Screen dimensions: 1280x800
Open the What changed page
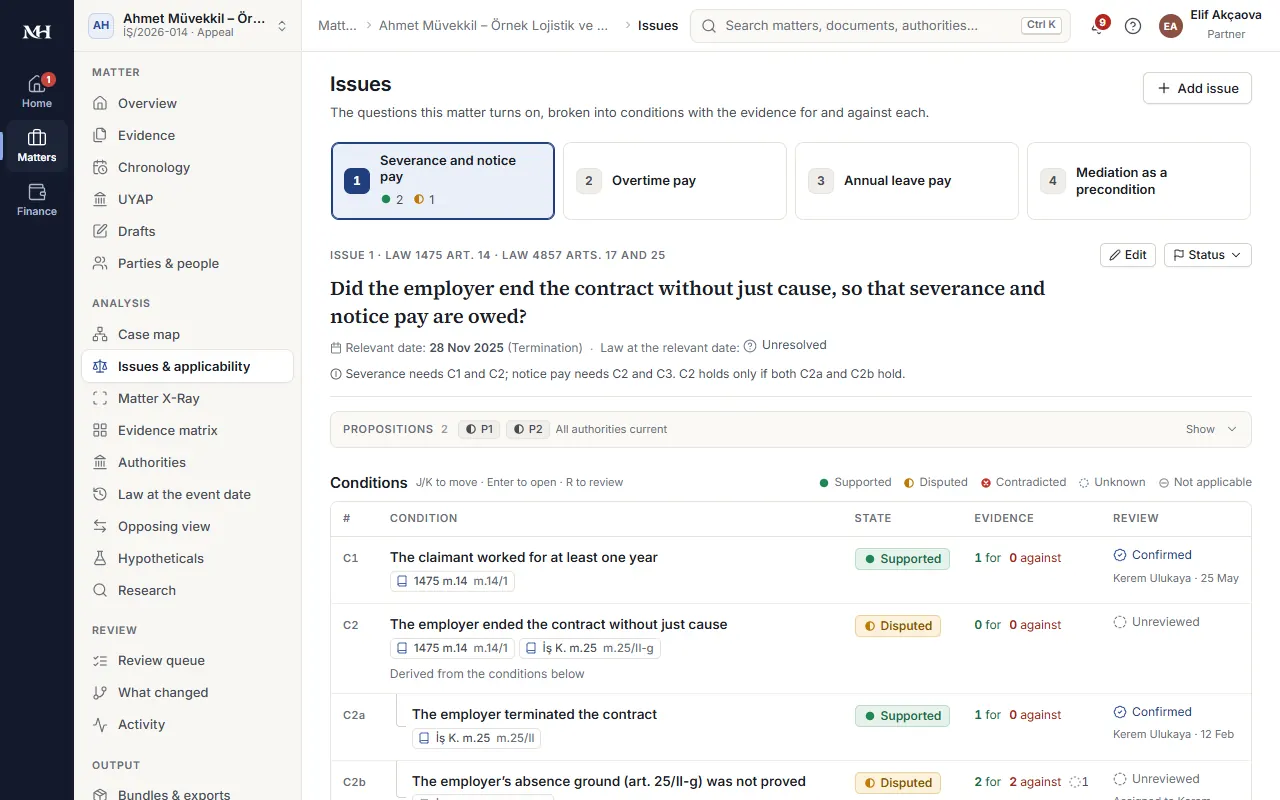click(187, 692)
